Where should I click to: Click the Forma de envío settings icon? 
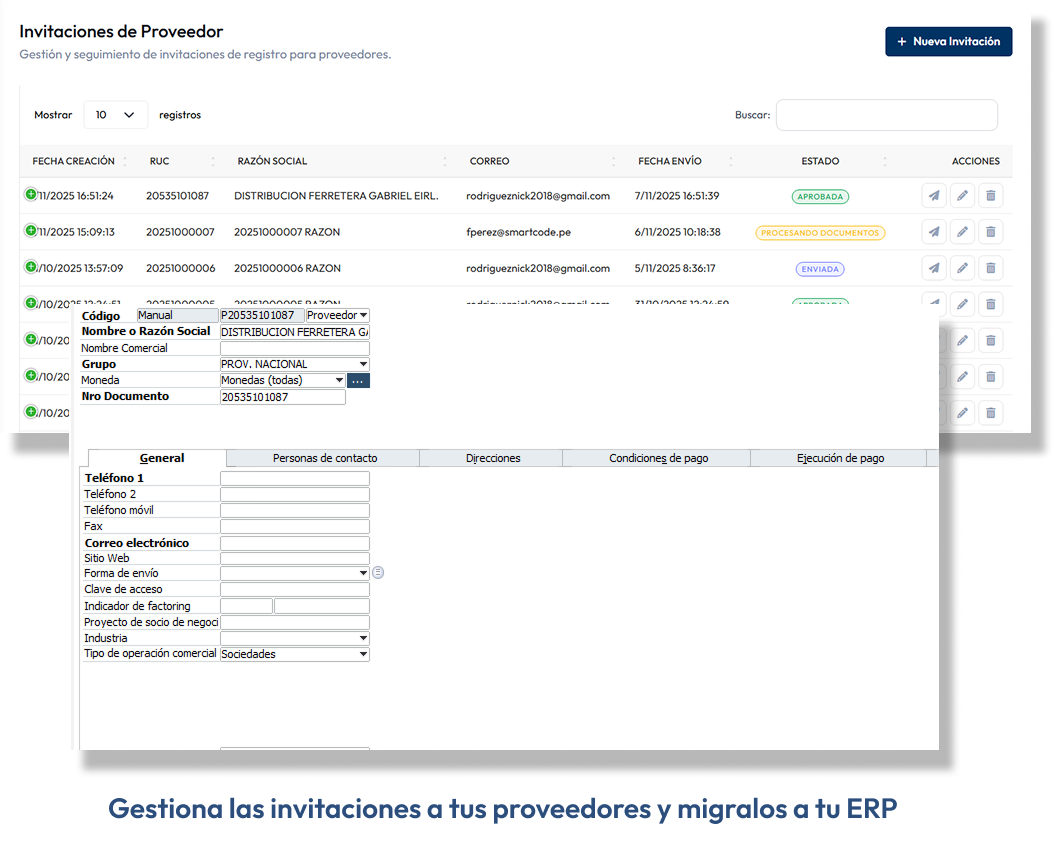pyautogui.click(x=378, y=573)
